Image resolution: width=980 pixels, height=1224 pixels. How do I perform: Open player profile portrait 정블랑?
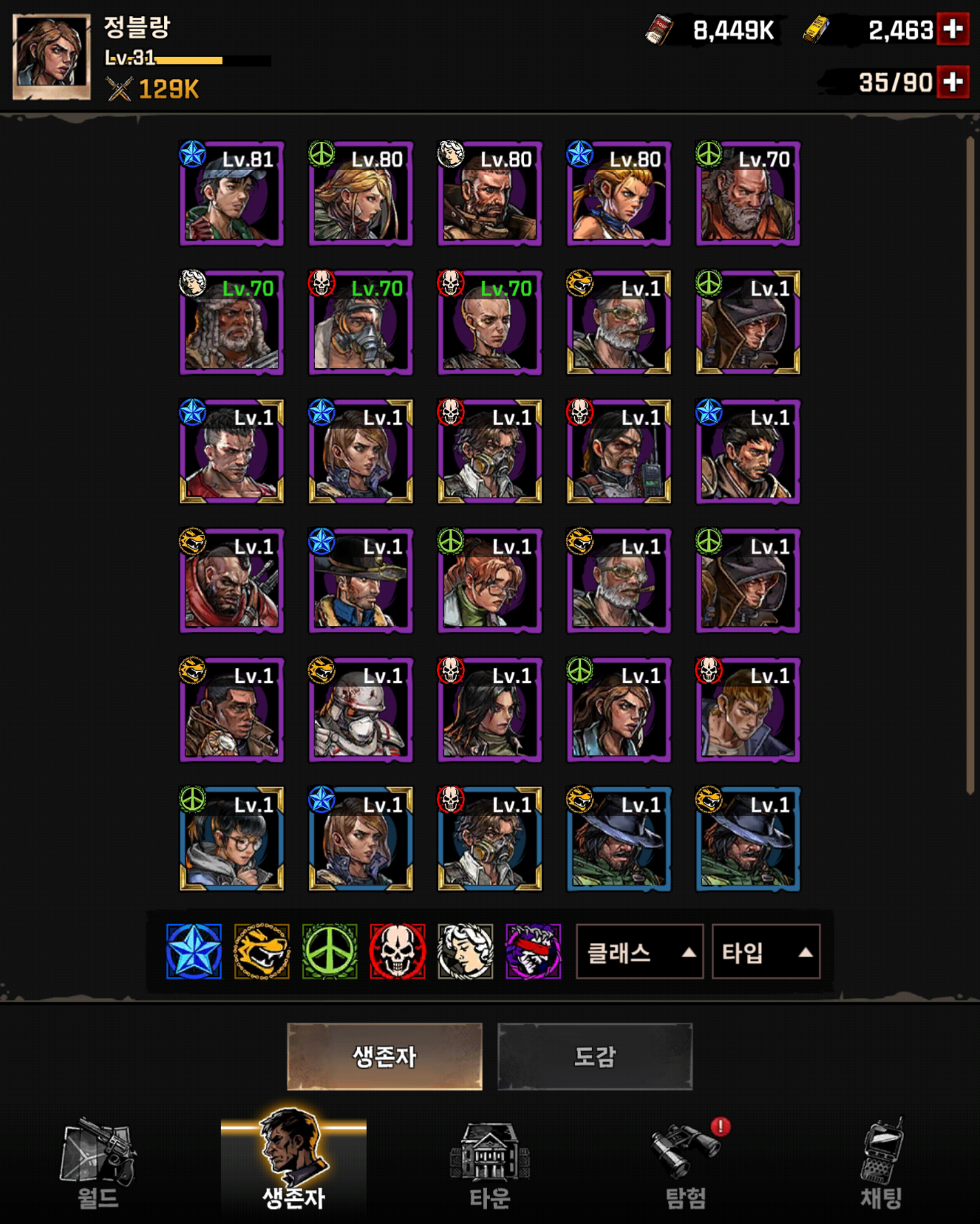click(52, 57)
